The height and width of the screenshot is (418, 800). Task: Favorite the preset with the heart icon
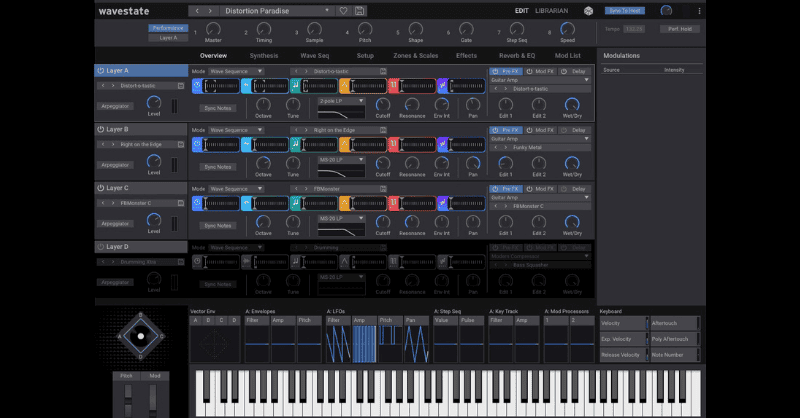click(x=343, y=11)
